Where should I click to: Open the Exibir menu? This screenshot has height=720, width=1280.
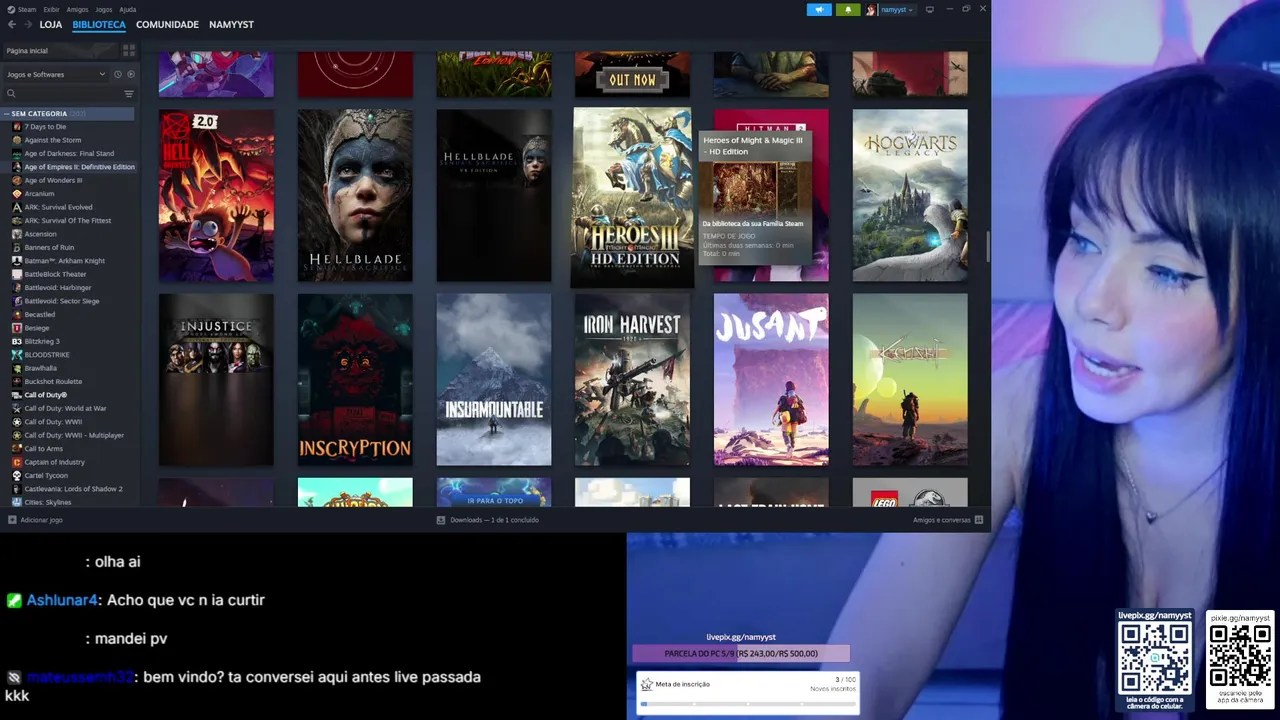[51, 9]
